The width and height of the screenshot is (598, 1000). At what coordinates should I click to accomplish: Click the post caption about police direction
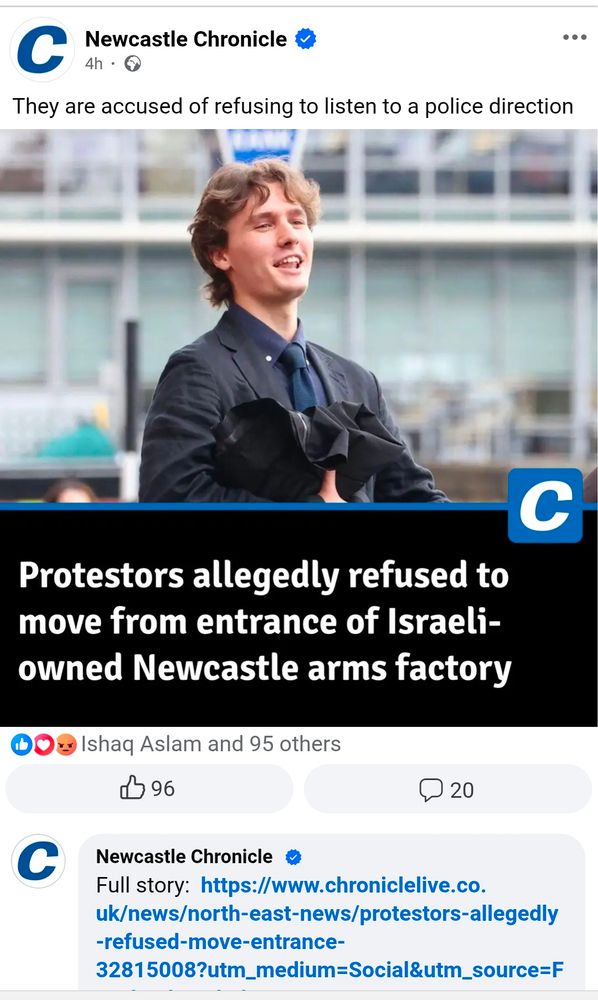point(293,106)
